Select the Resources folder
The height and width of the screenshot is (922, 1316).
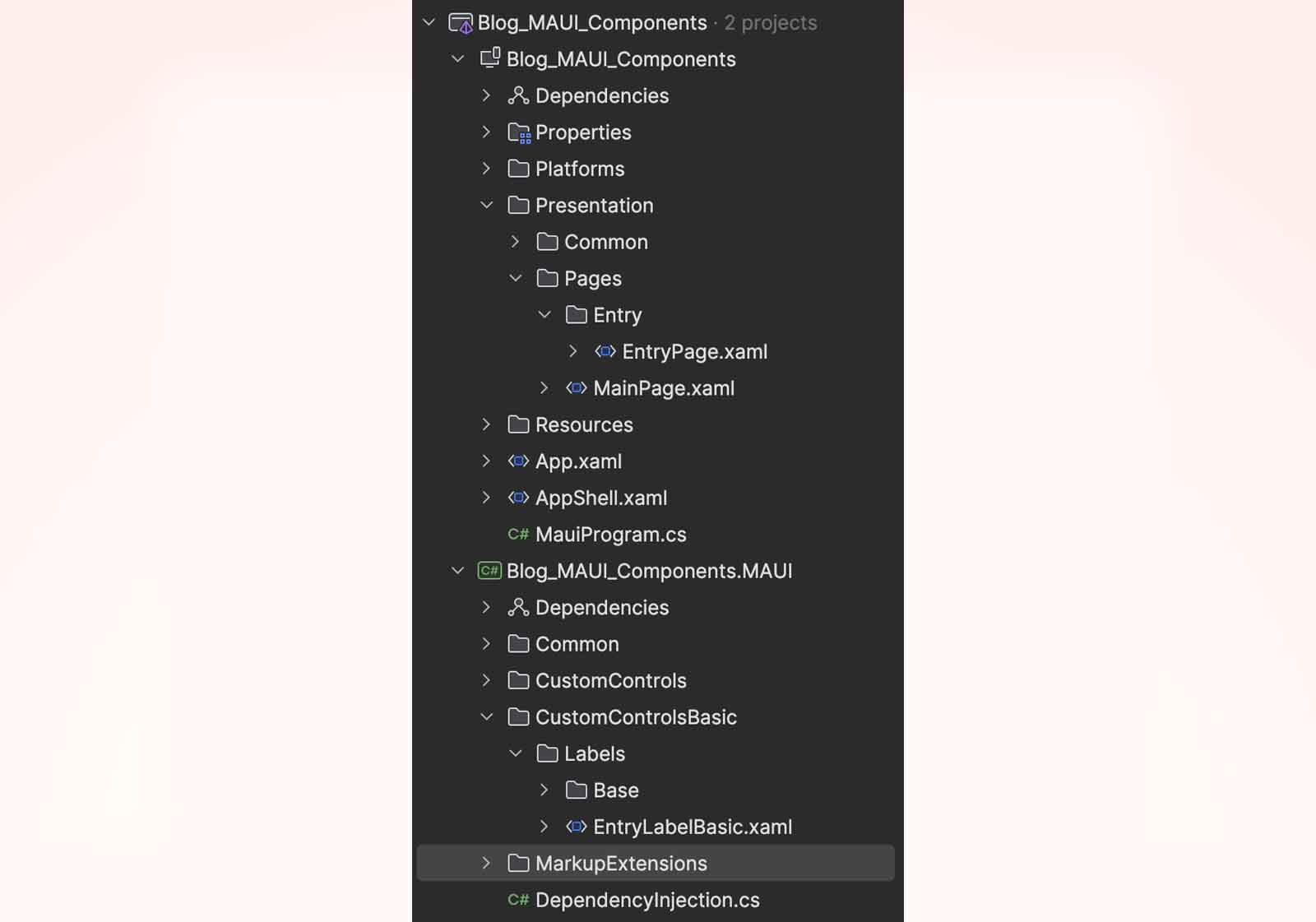click(584, 425)
